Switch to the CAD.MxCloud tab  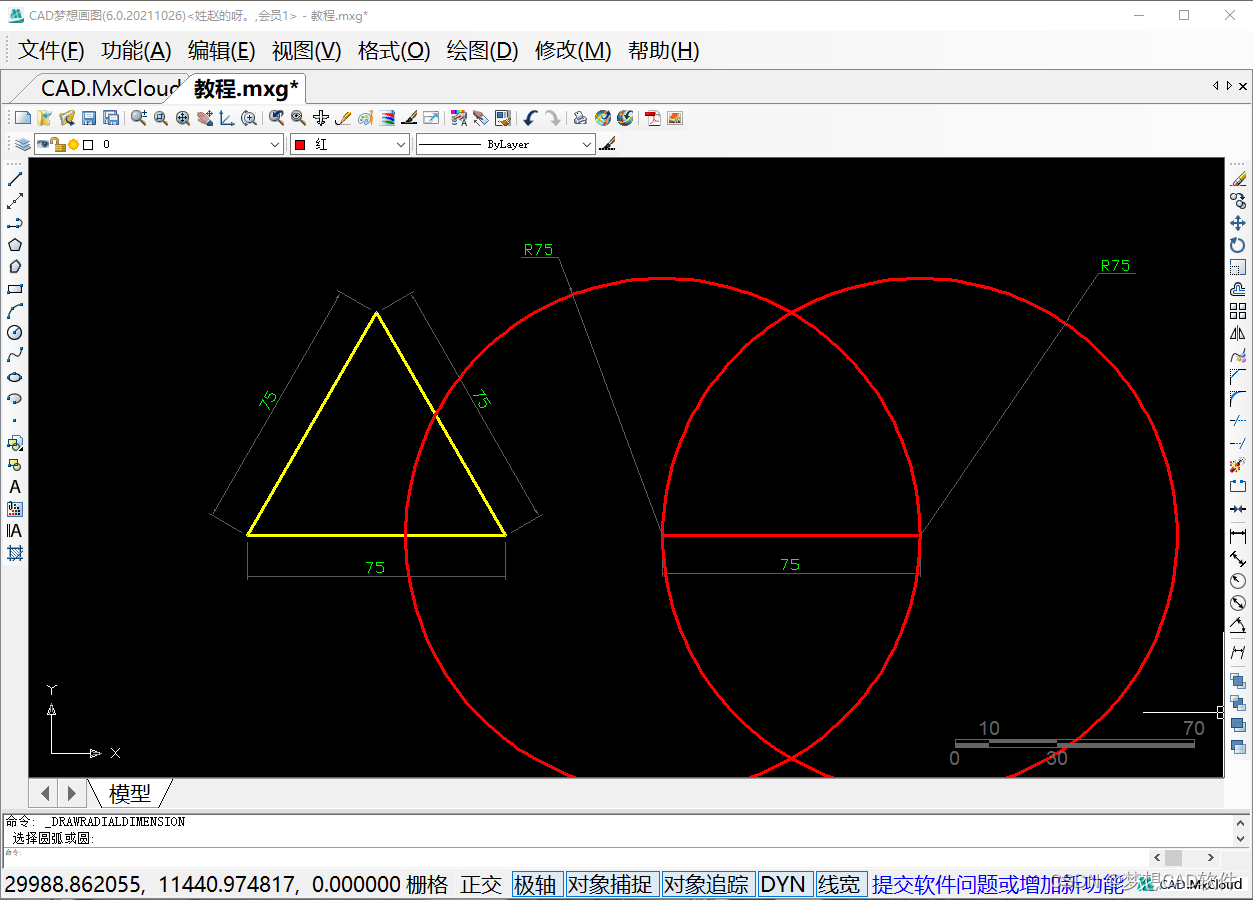[110, 88]
